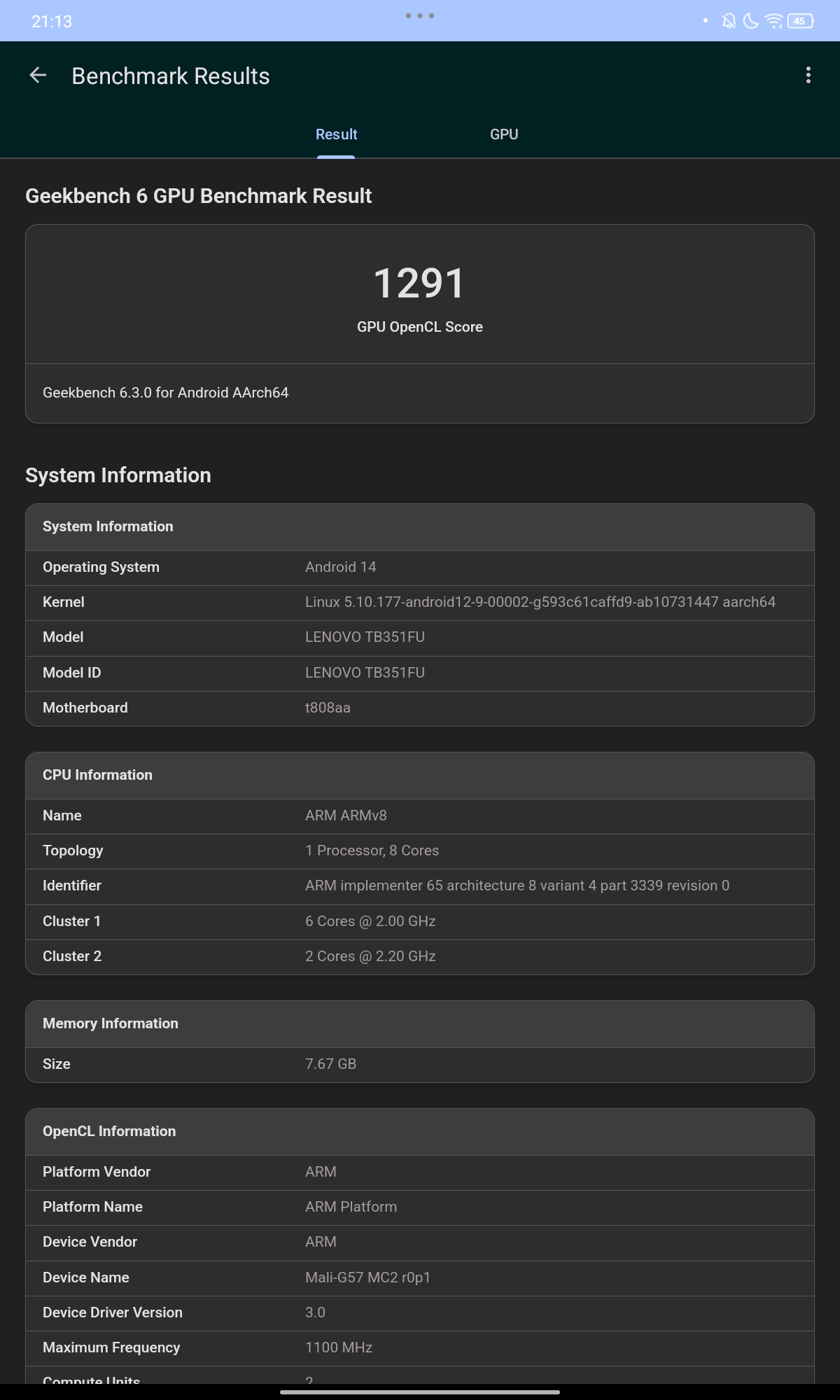Tap the "Cluster 1" row label

click(72, 921)
